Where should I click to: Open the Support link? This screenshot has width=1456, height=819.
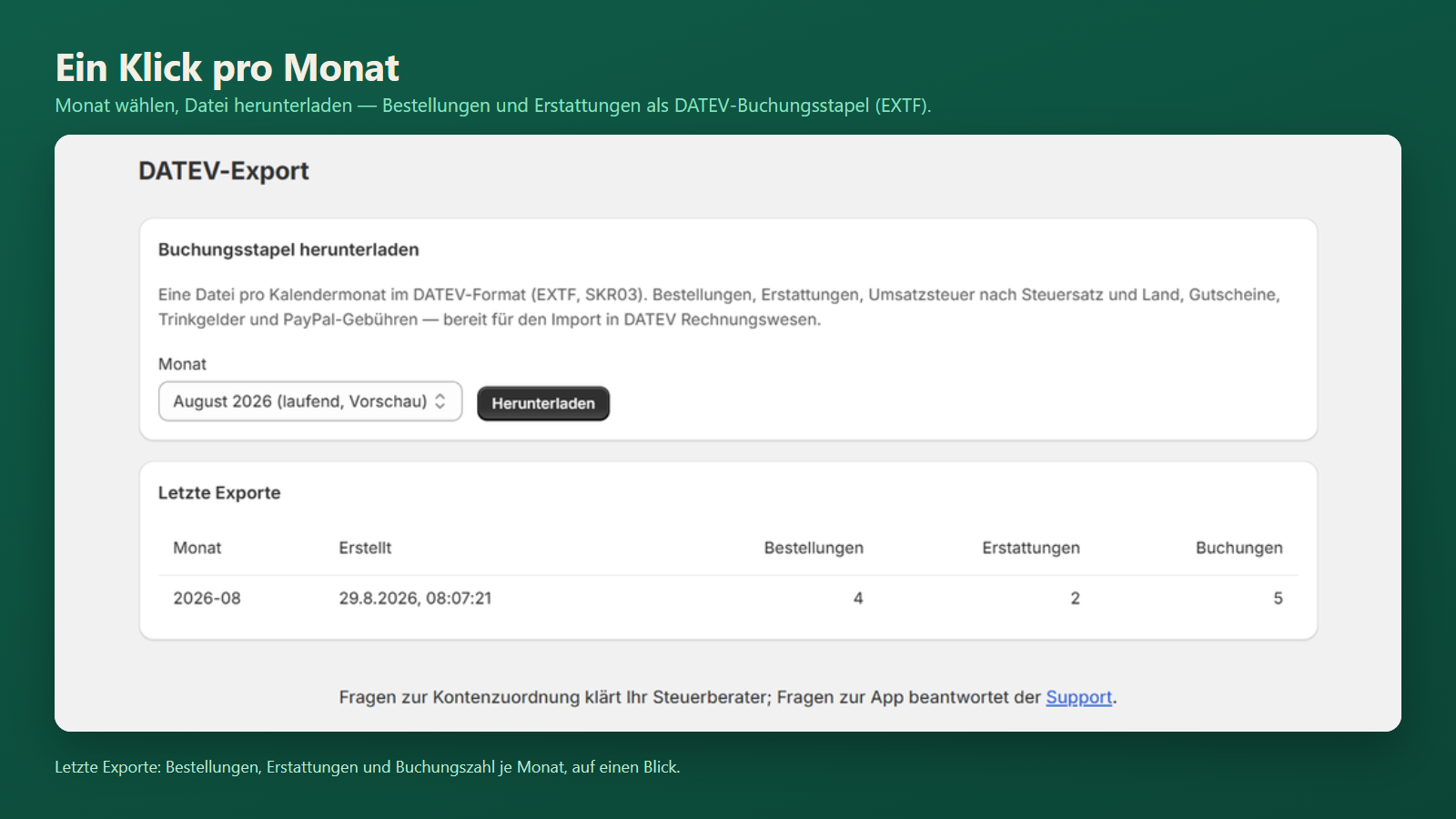(1078, 697)
